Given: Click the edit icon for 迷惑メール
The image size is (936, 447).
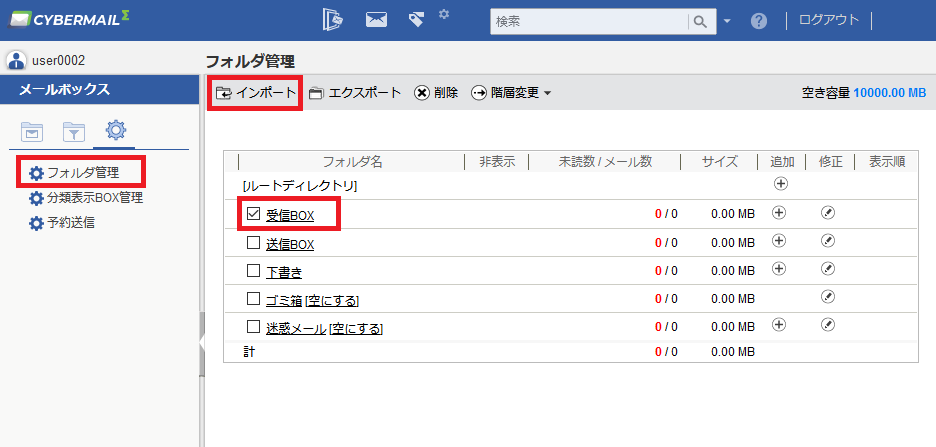Looking at the screenshot, I should point(827,325).
